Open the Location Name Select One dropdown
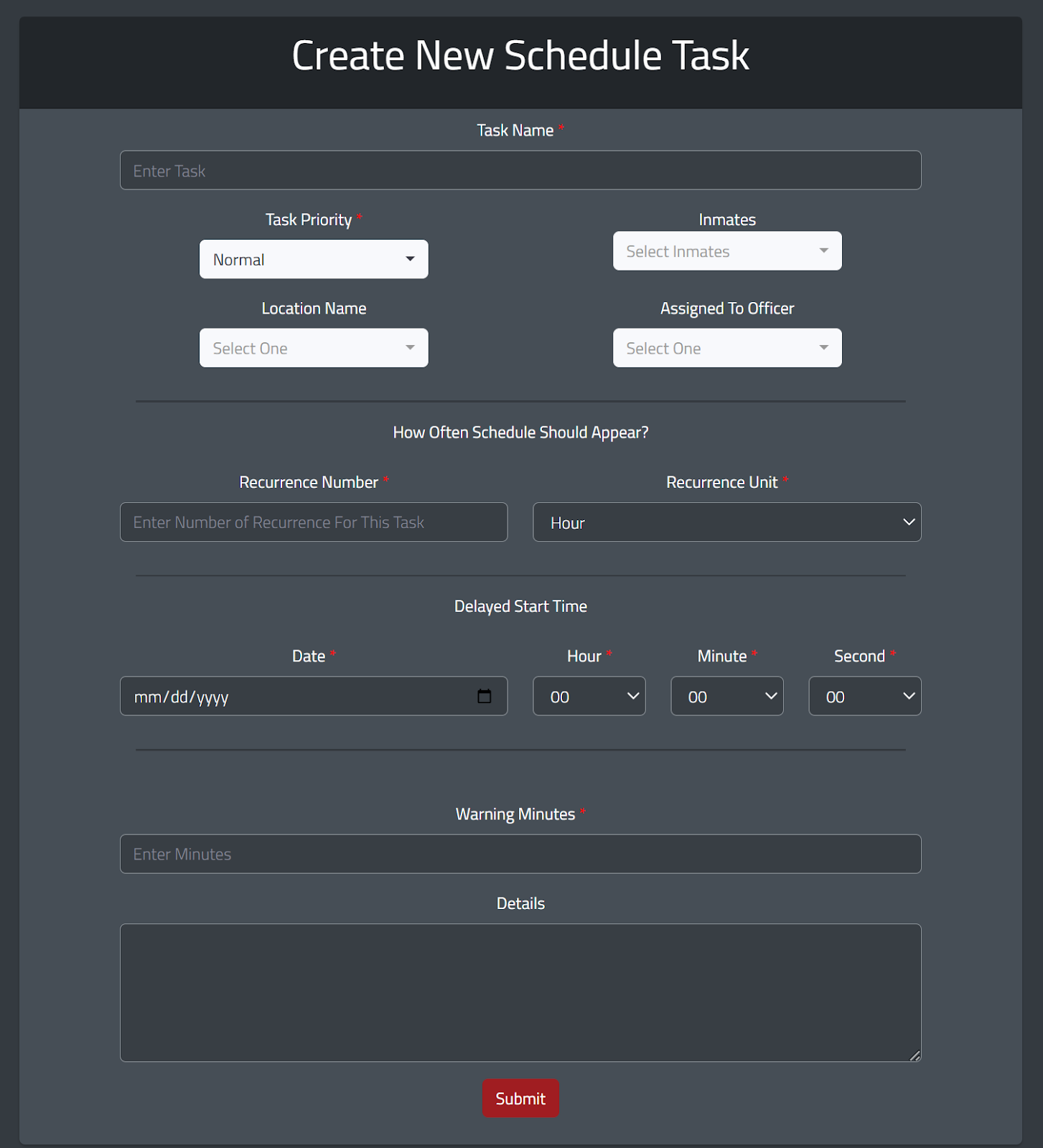This screenshot has width=1043, height=1148. tap(314, 348)
